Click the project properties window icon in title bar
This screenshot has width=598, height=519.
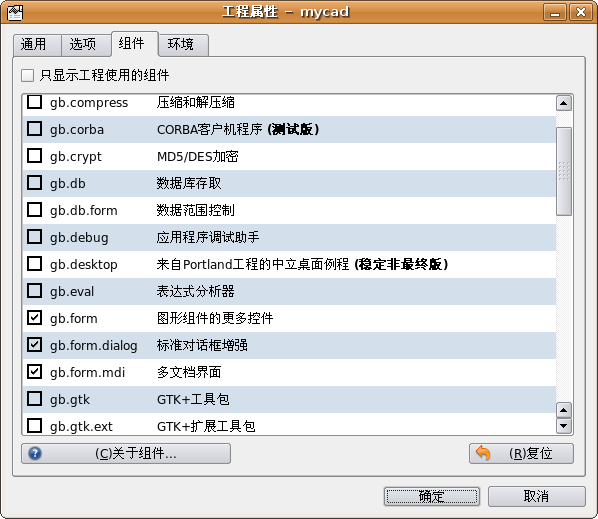coord(15,12)
